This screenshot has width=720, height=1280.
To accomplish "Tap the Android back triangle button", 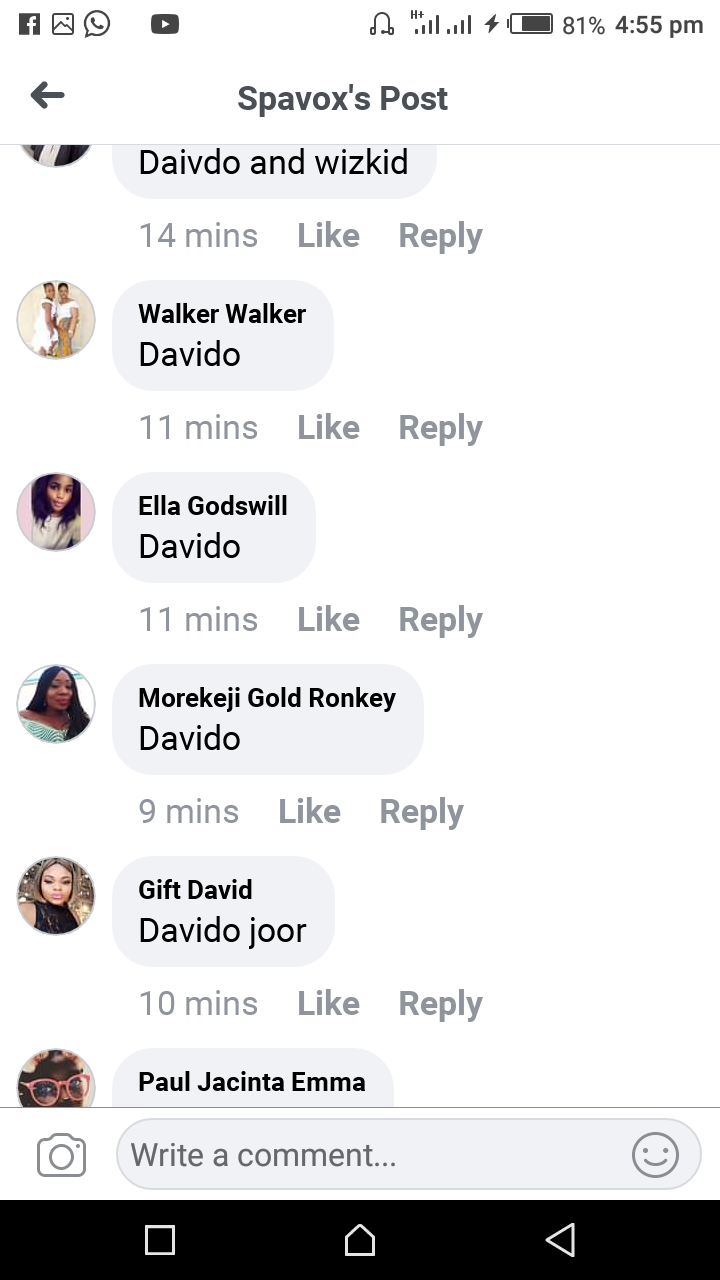I will click(x=560, y=1240).
